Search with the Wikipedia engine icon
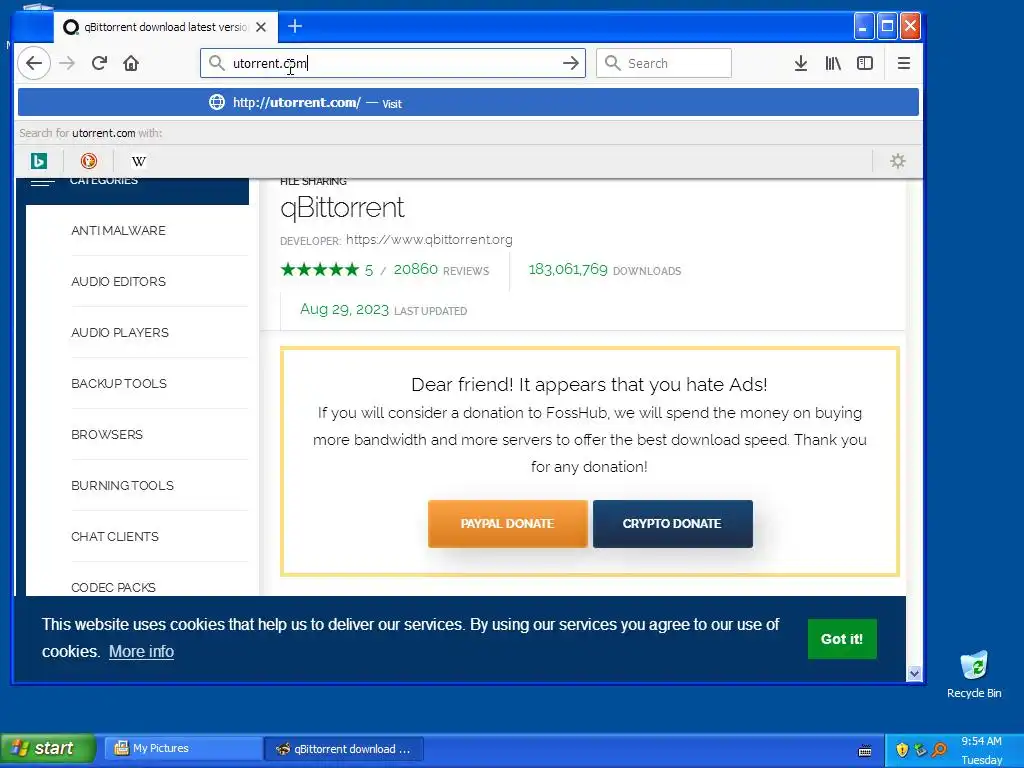1024x768 pixels. (138, 161)
